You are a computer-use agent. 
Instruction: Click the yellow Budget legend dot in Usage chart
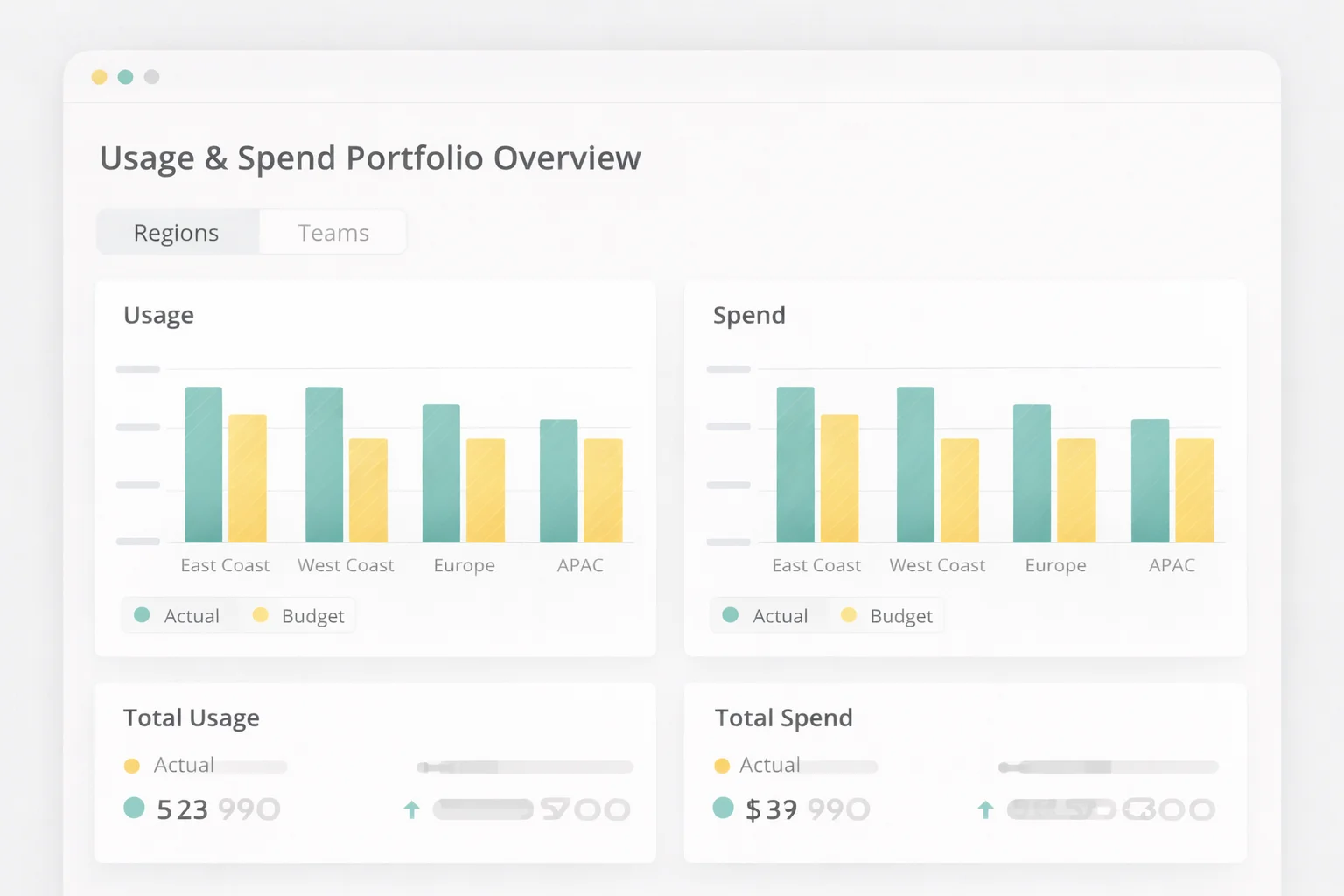(260, 615)
